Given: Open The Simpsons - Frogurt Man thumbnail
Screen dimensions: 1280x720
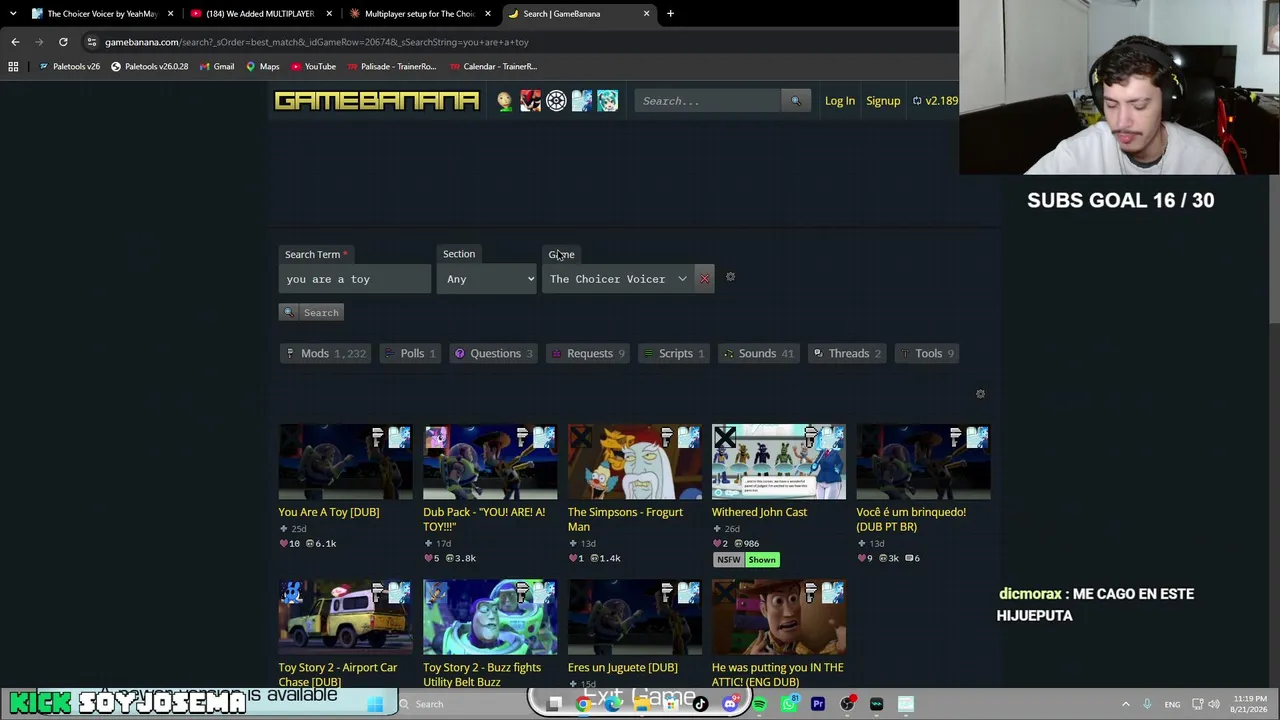Looking at the screenshot, I should click(x=634, y=462).
